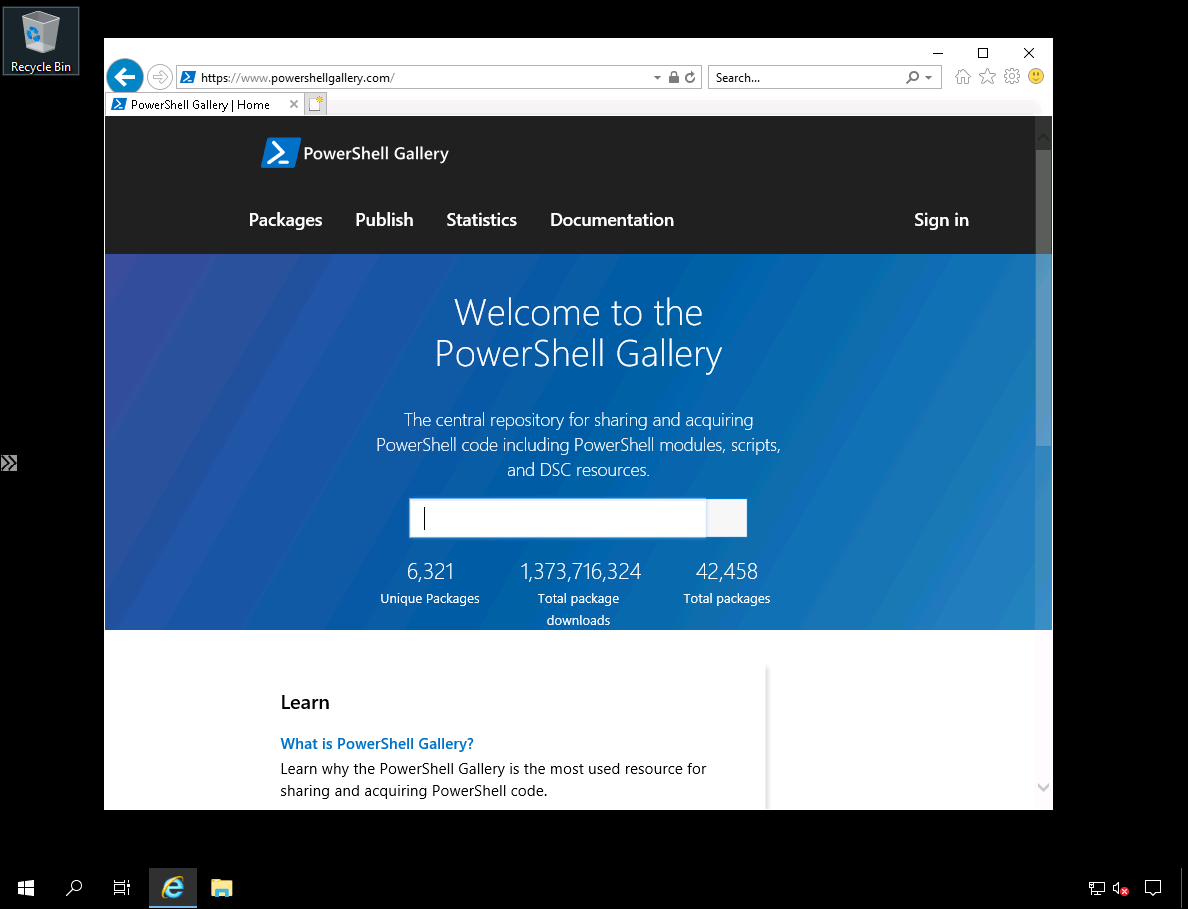Click the gallery package search field

[557, 518]
